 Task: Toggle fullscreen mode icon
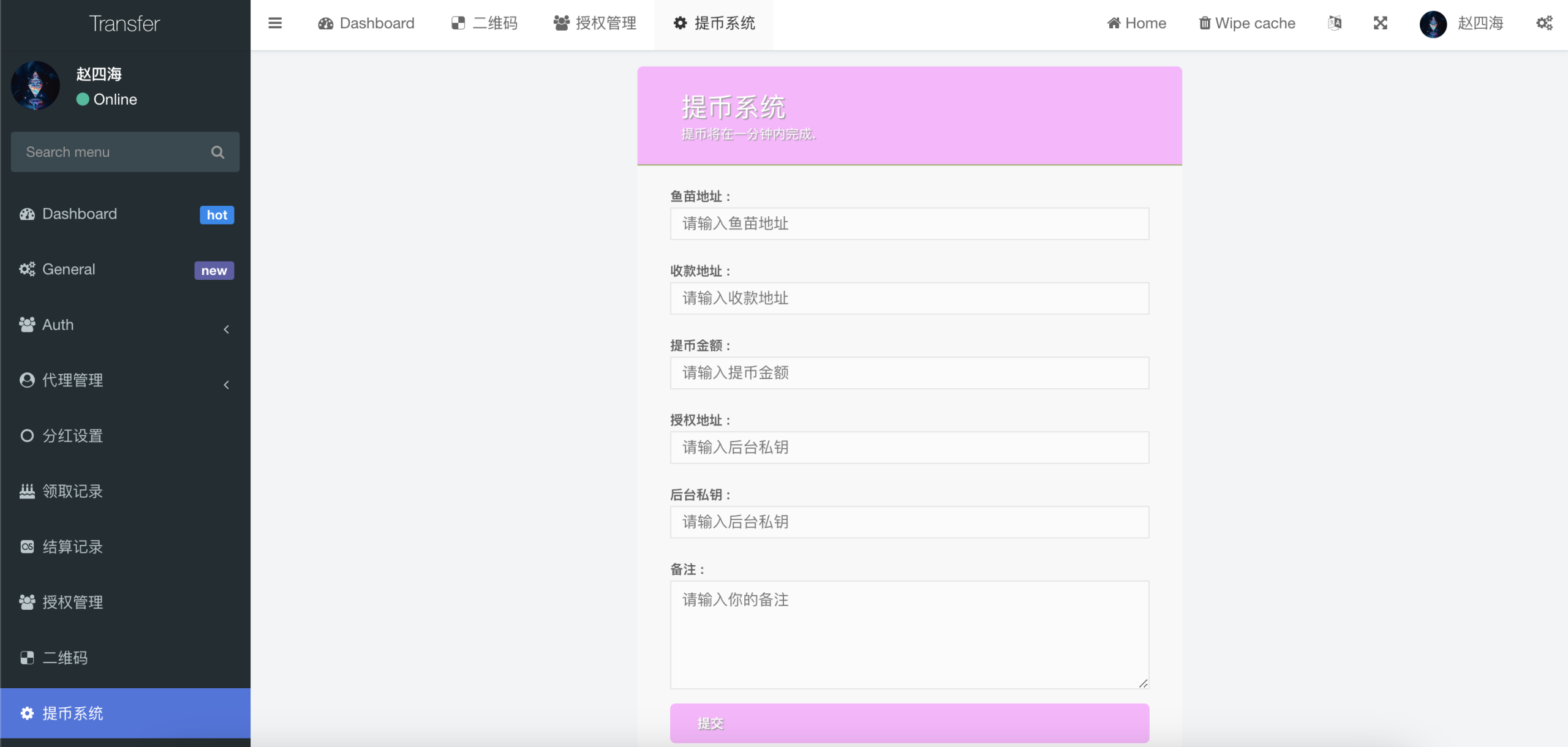[x=1380, y=23]
